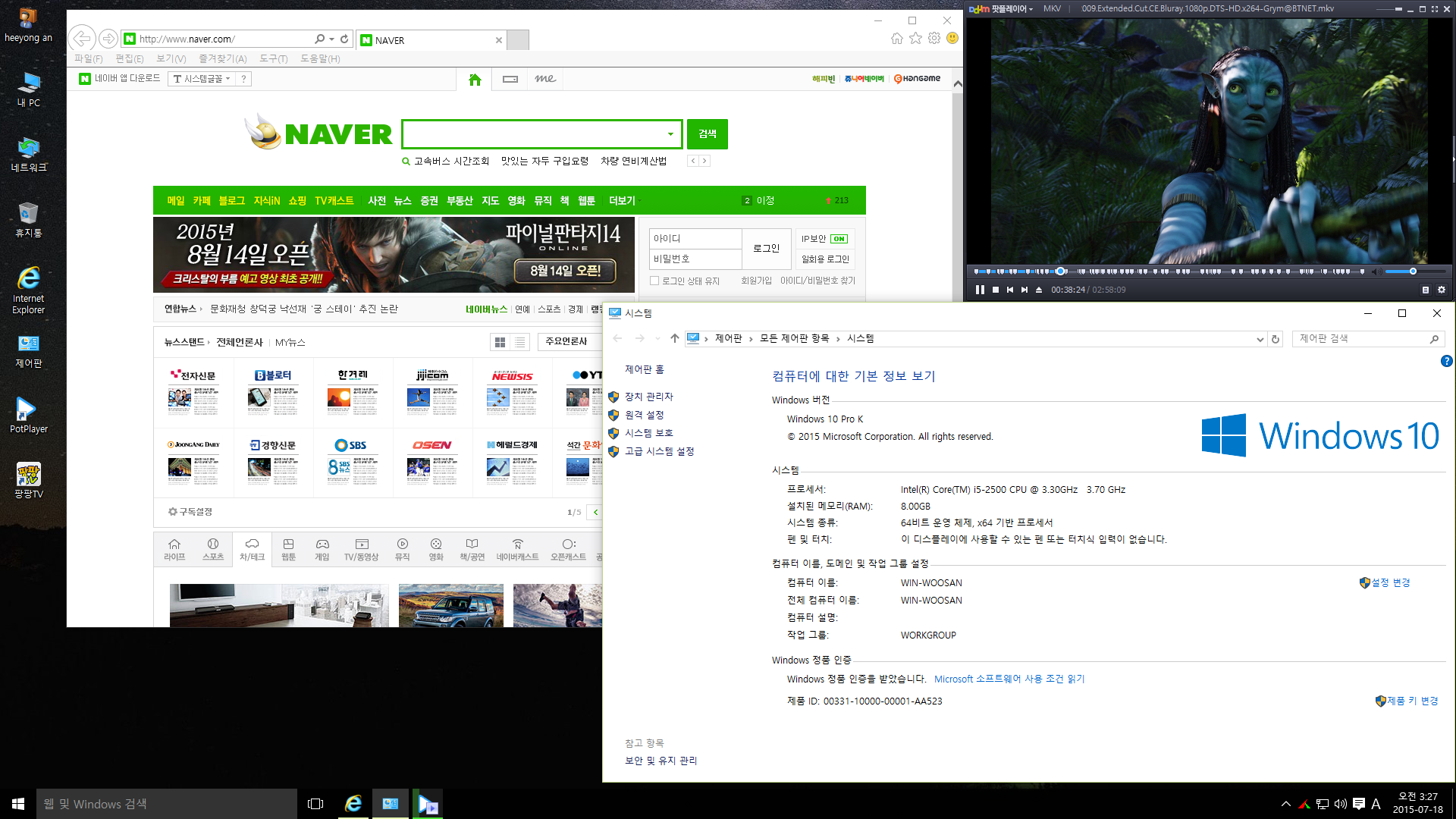Screen dimensions: 1456x819
Task: Open Task View on taskbar
Action: pyautogui.click(x=315, y=804)
